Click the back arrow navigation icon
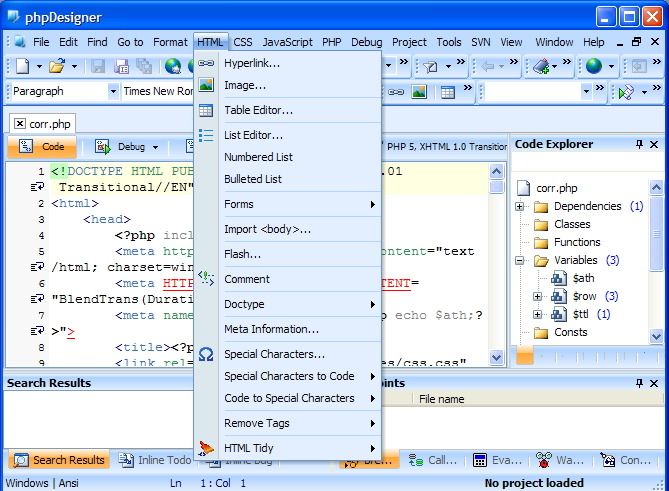This screenshot has width=669, height=491. coord(488,66)
